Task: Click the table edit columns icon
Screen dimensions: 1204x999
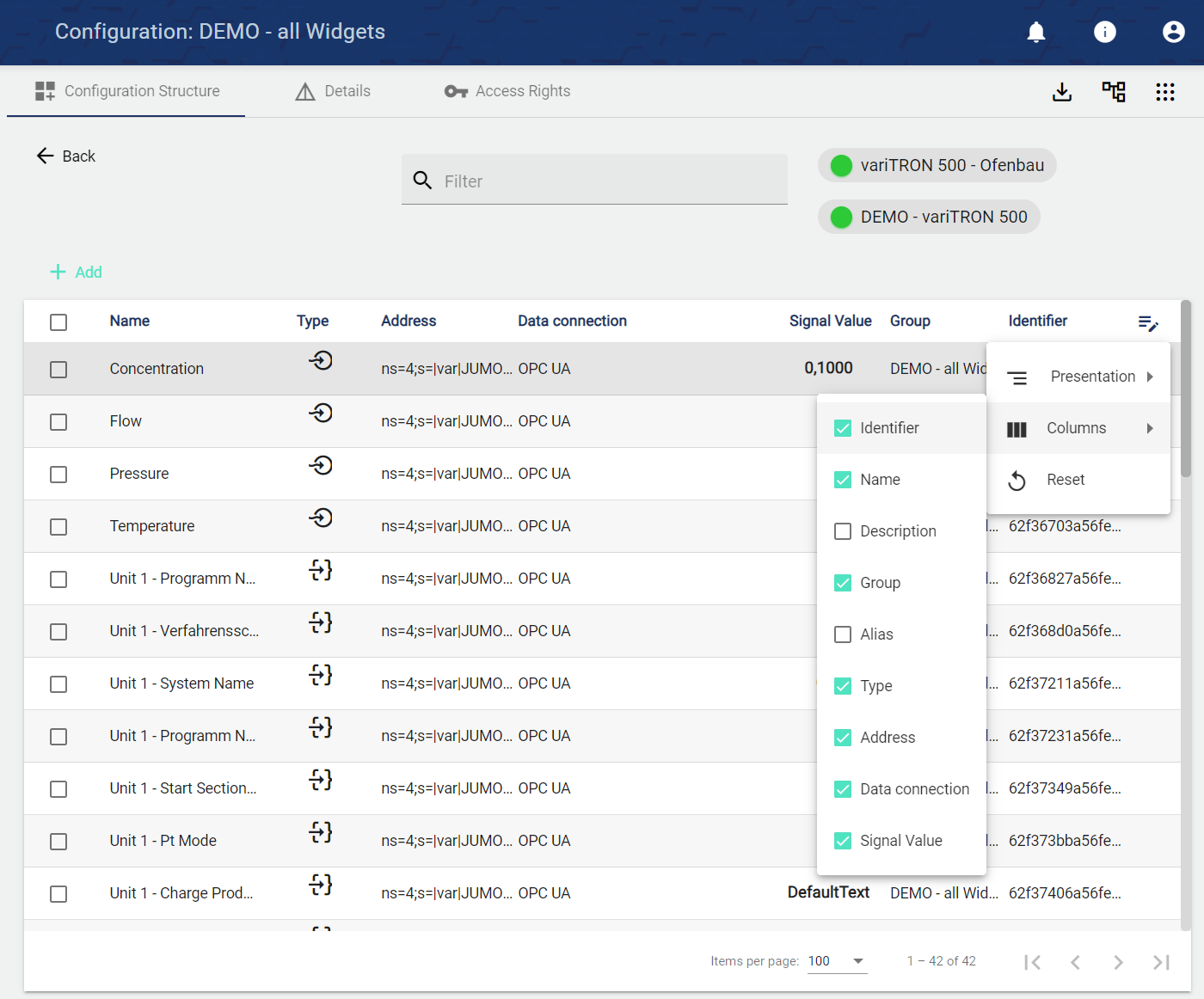Action: coord(1148,323)
